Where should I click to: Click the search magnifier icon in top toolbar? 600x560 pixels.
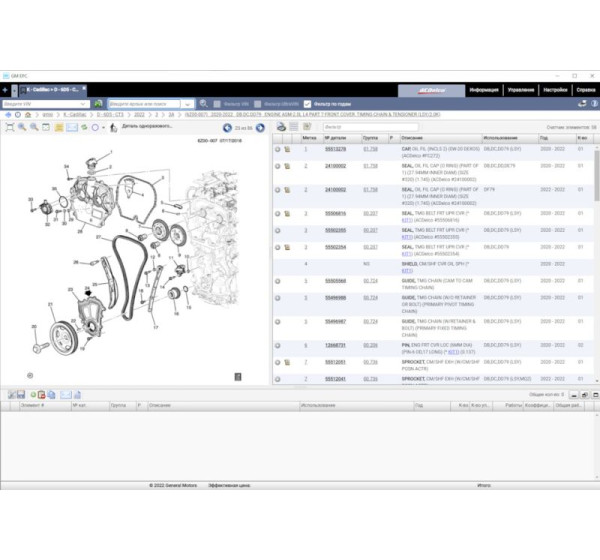coord(203,103)
